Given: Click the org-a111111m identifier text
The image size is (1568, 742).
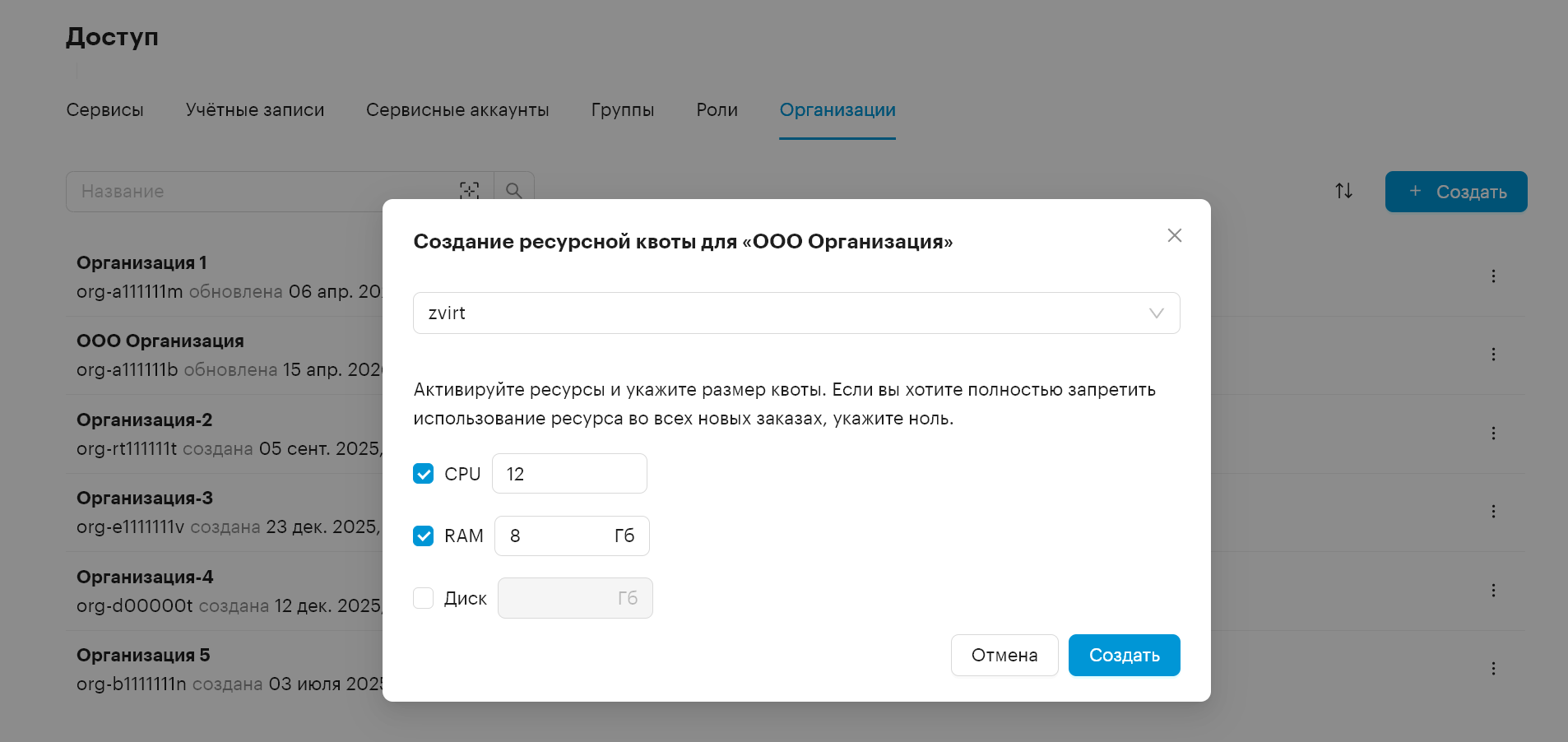Looking at the screenshot, I should coord(130,292).
